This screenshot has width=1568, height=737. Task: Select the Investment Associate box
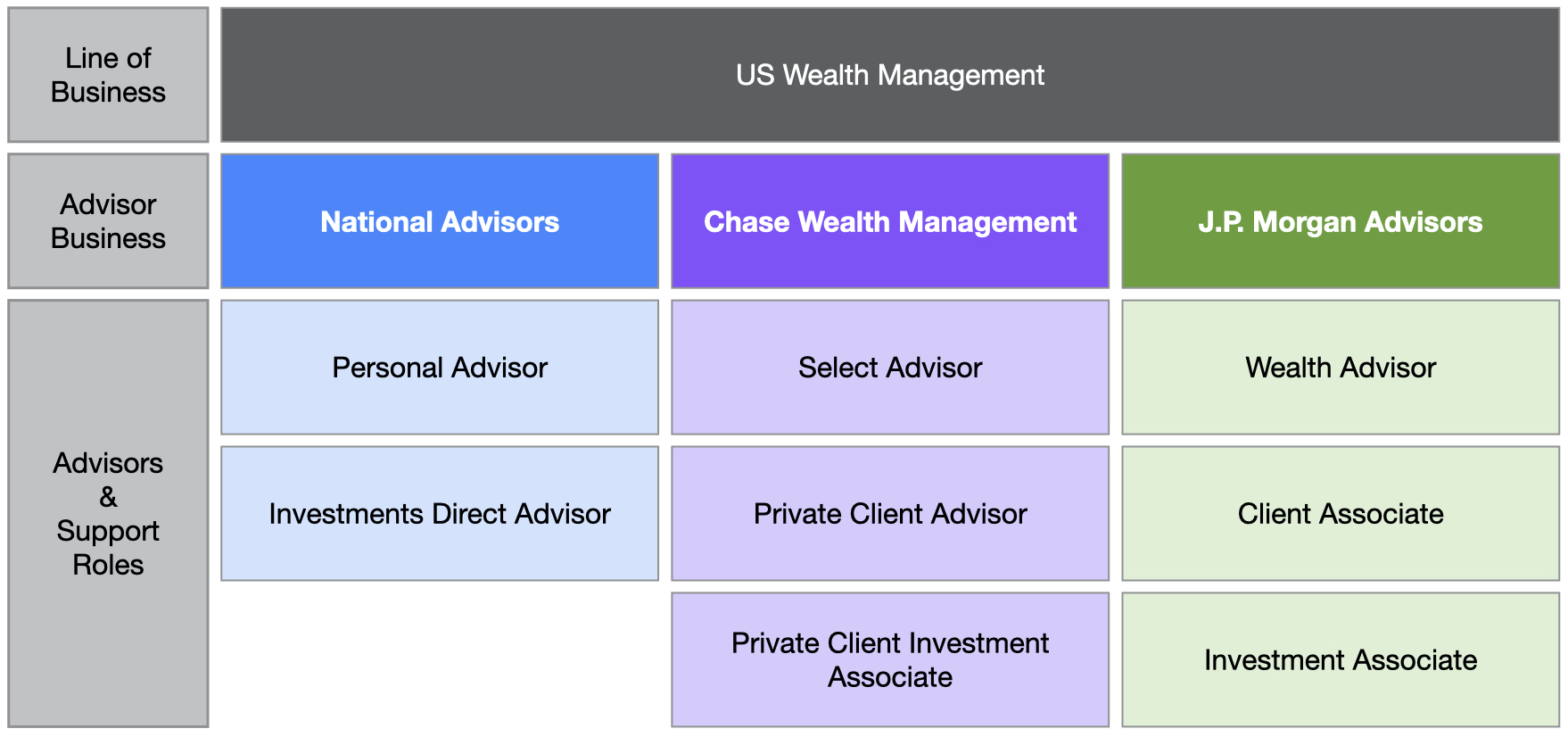pos(1341,660)
